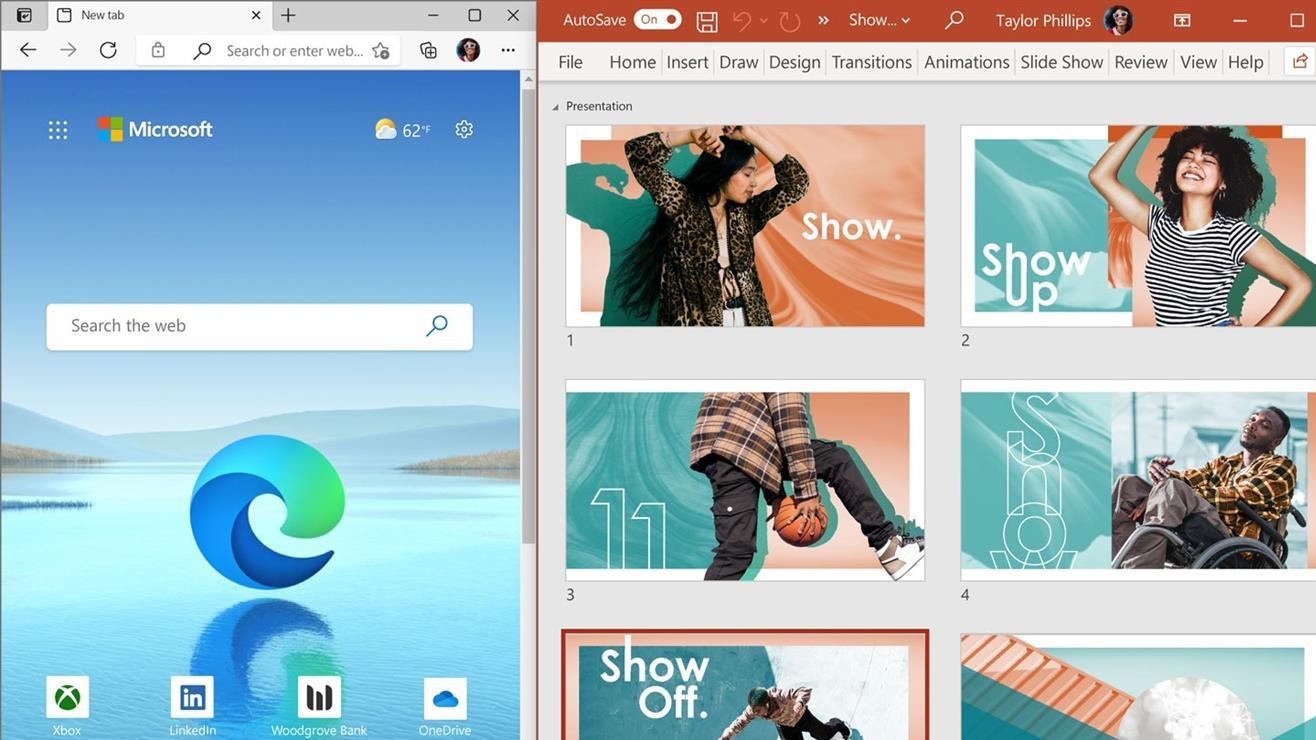Open the View ribbon tab
This screenshot has width=1316, height=740.
click(x=1198, y=62)
